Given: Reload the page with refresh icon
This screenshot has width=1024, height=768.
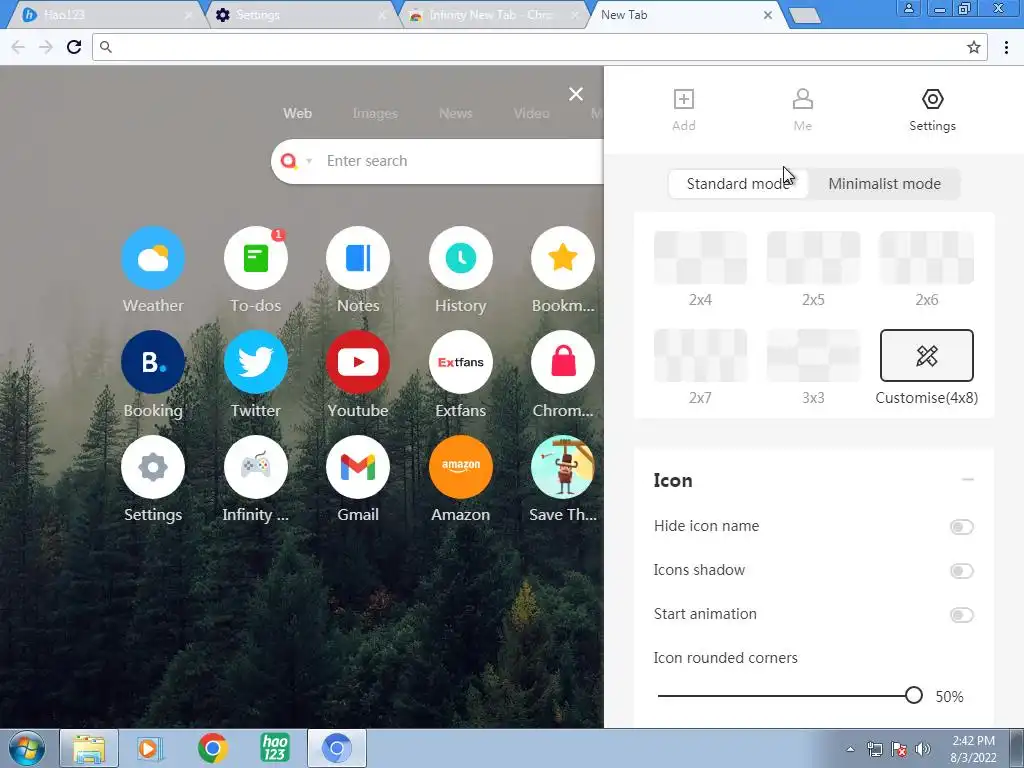Looking at the screenshot, I should (x=74, y=47).
